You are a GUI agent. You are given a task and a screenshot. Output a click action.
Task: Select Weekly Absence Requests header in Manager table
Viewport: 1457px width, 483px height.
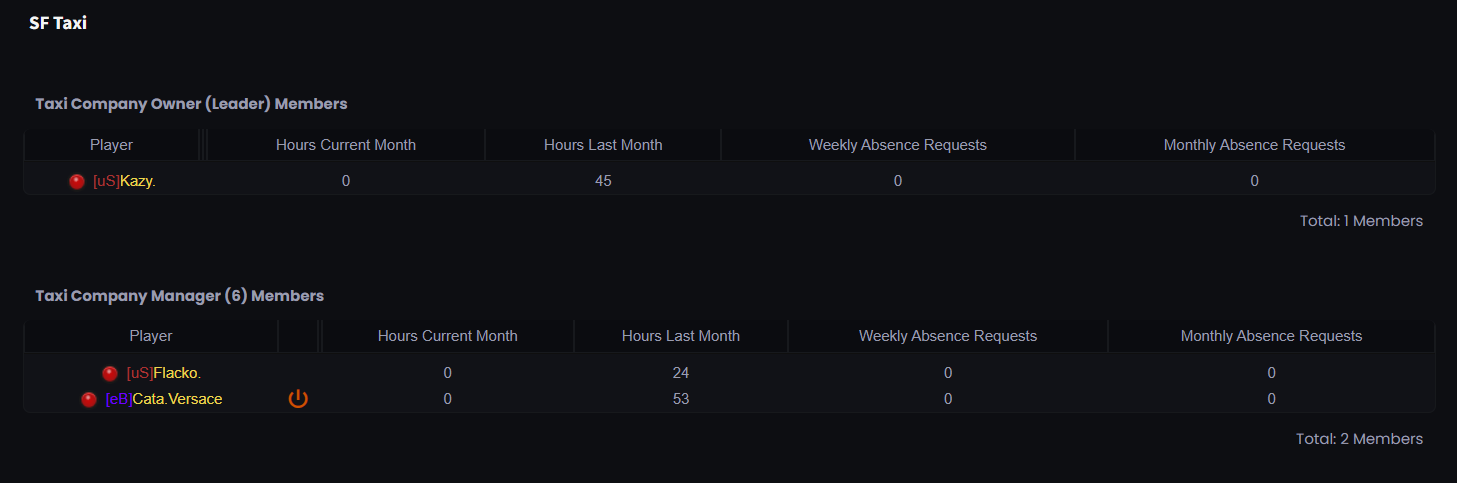tap(948, 336)
